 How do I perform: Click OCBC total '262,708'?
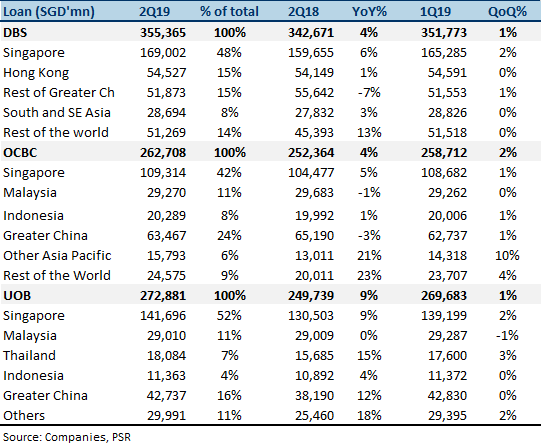(x=163, y=152)
